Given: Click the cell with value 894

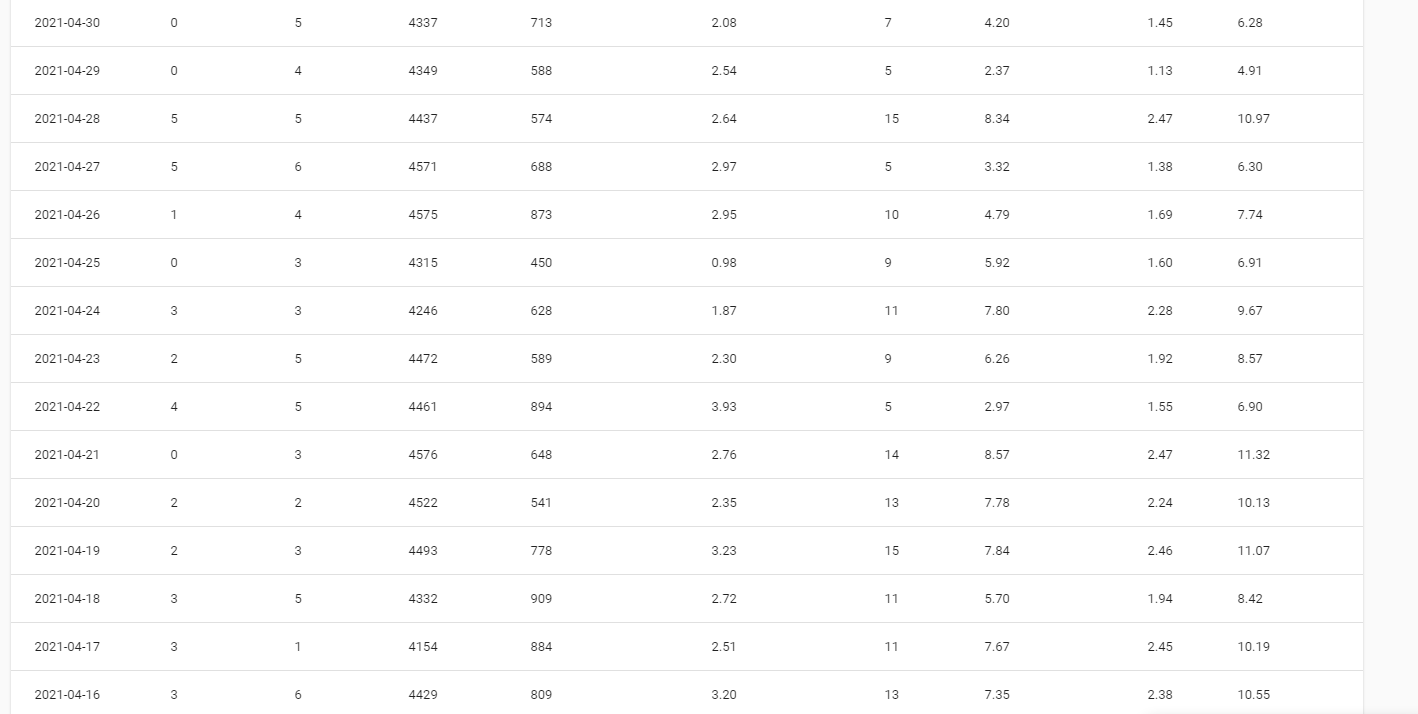Looking at the screenshot, I should coord(541,407).
